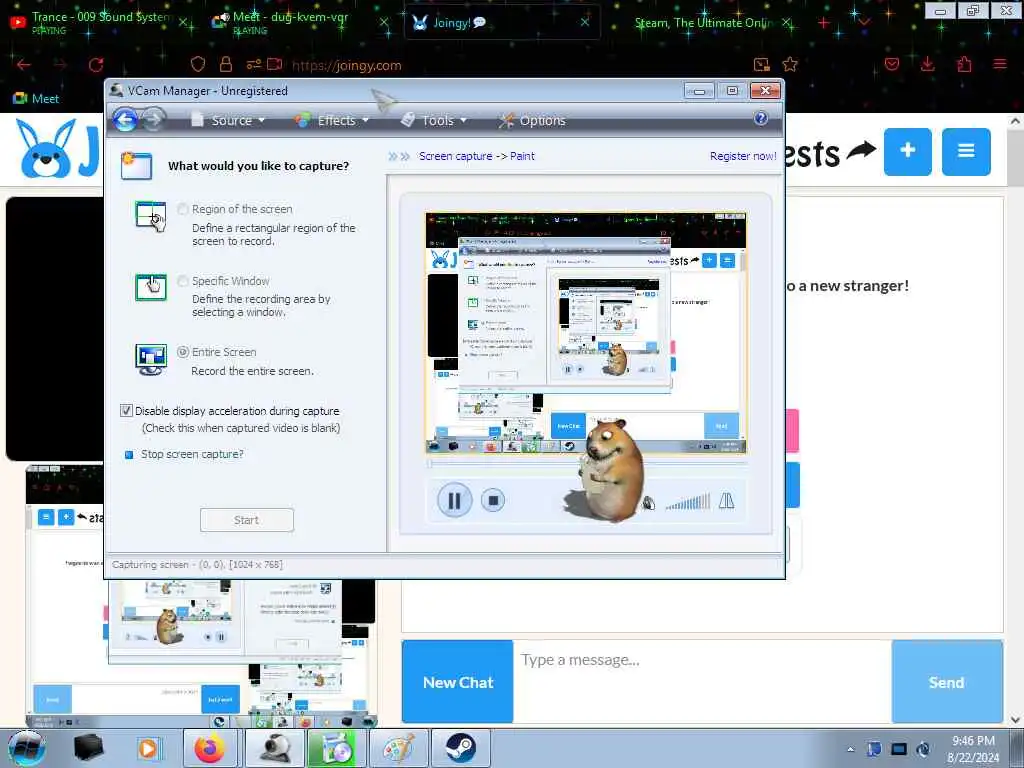Click site padlock security icon

[x=226, y=64]
